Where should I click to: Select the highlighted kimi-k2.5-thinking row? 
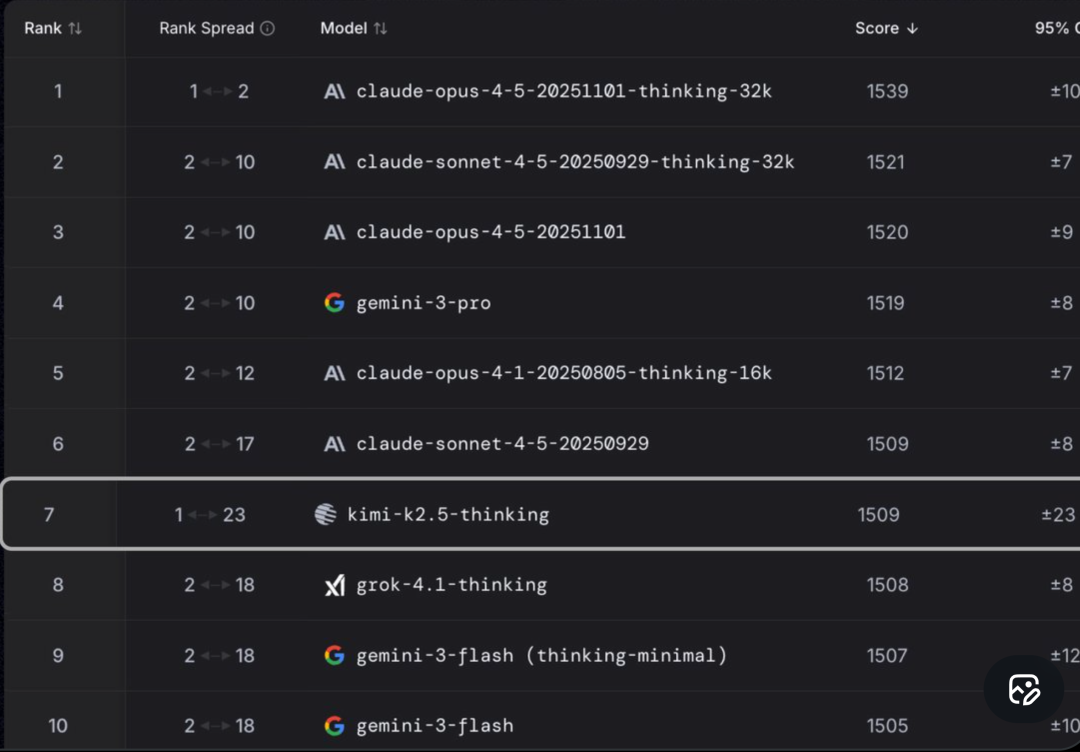pyautogui.click(x=540, y=514)
